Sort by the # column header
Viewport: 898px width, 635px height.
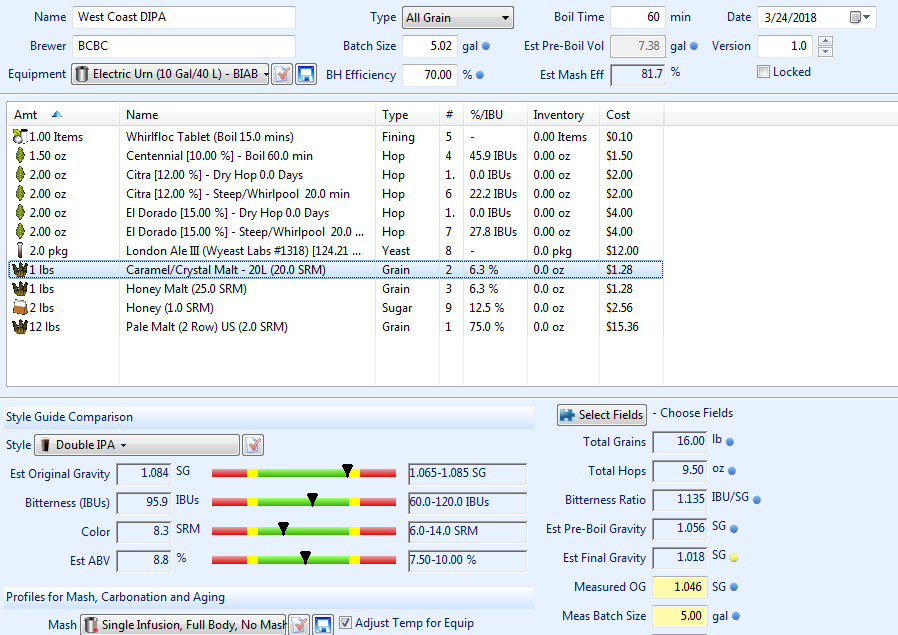coord(451,115)
